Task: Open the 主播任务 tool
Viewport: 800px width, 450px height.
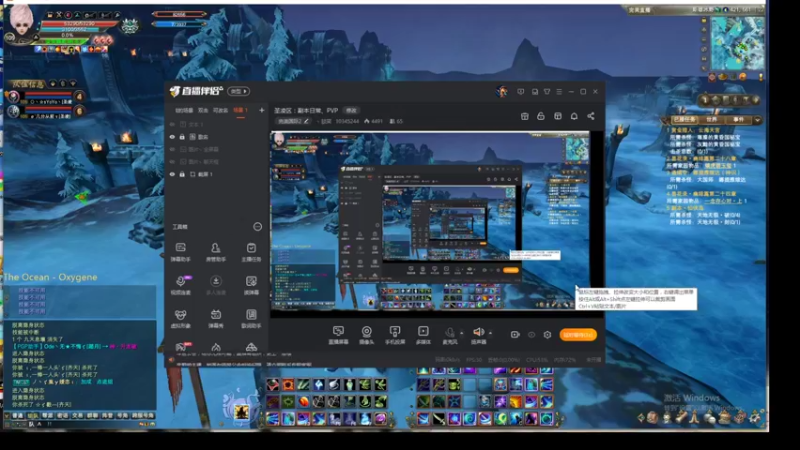Action: tap(251, 252)
